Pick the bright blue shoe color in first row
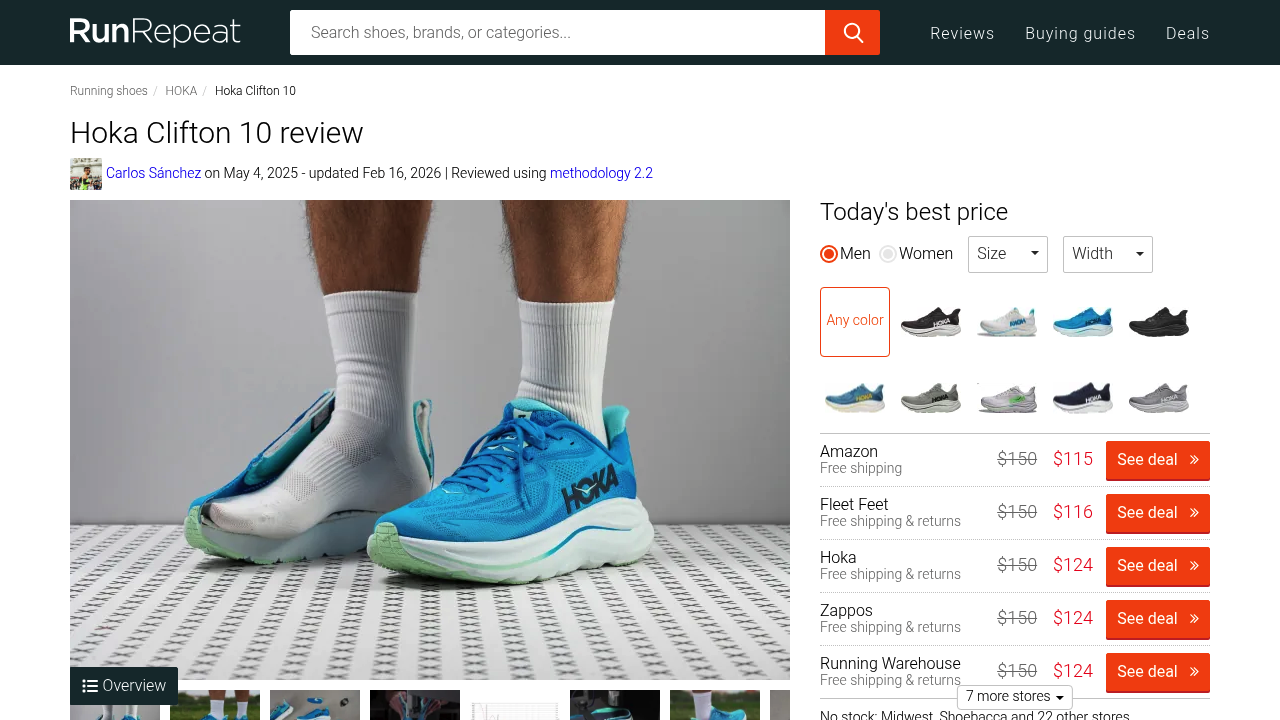 1083,322
